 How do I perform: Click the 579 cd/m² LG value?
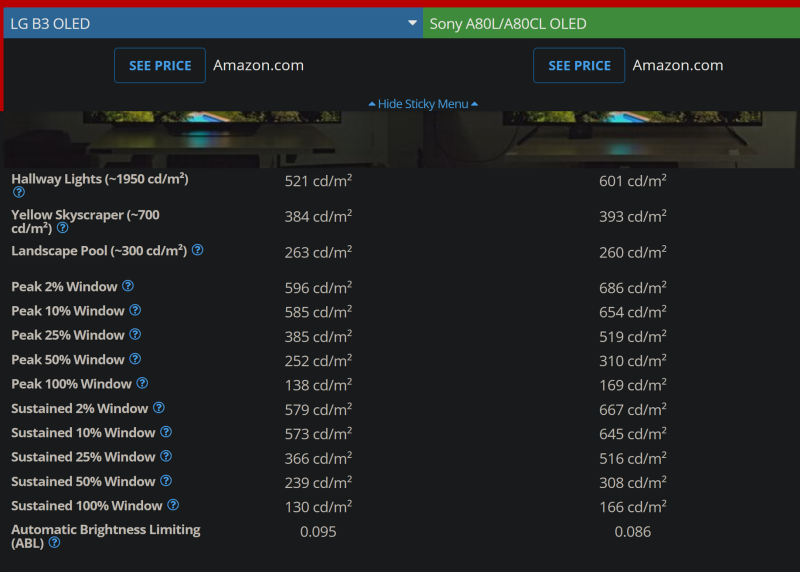pos(318,409)
